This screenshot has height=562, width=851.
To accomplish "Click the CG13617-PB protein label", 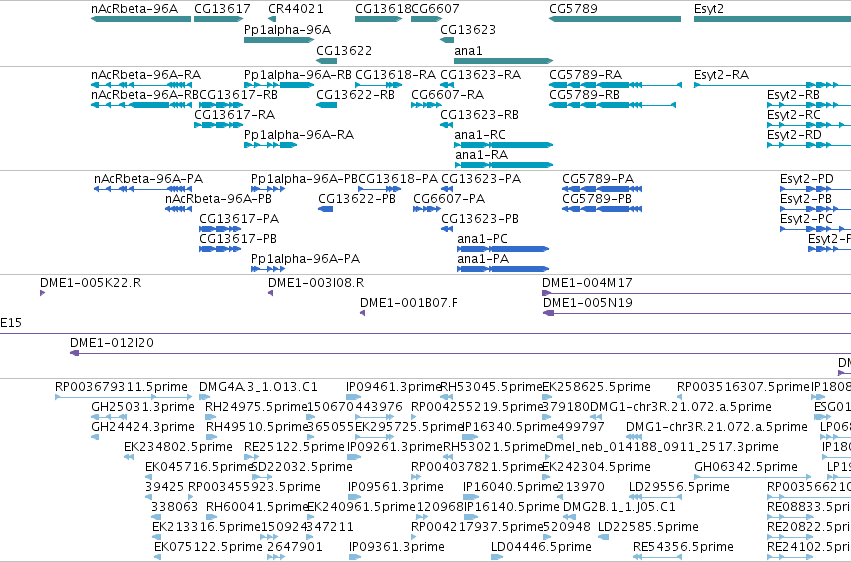I will pyautogui.click(x=238, y=239).
